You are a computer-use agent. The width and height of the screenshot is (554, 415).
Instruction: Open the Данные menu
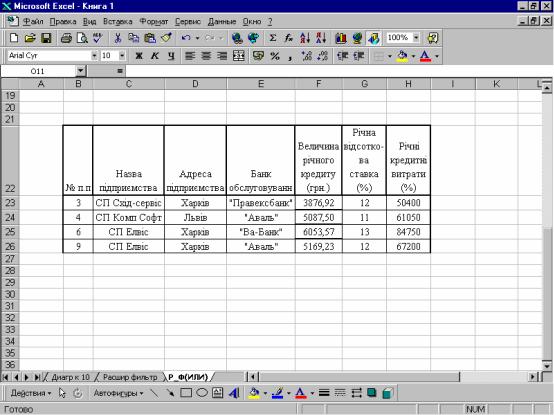pyautogui.click(x=222, y=22)
